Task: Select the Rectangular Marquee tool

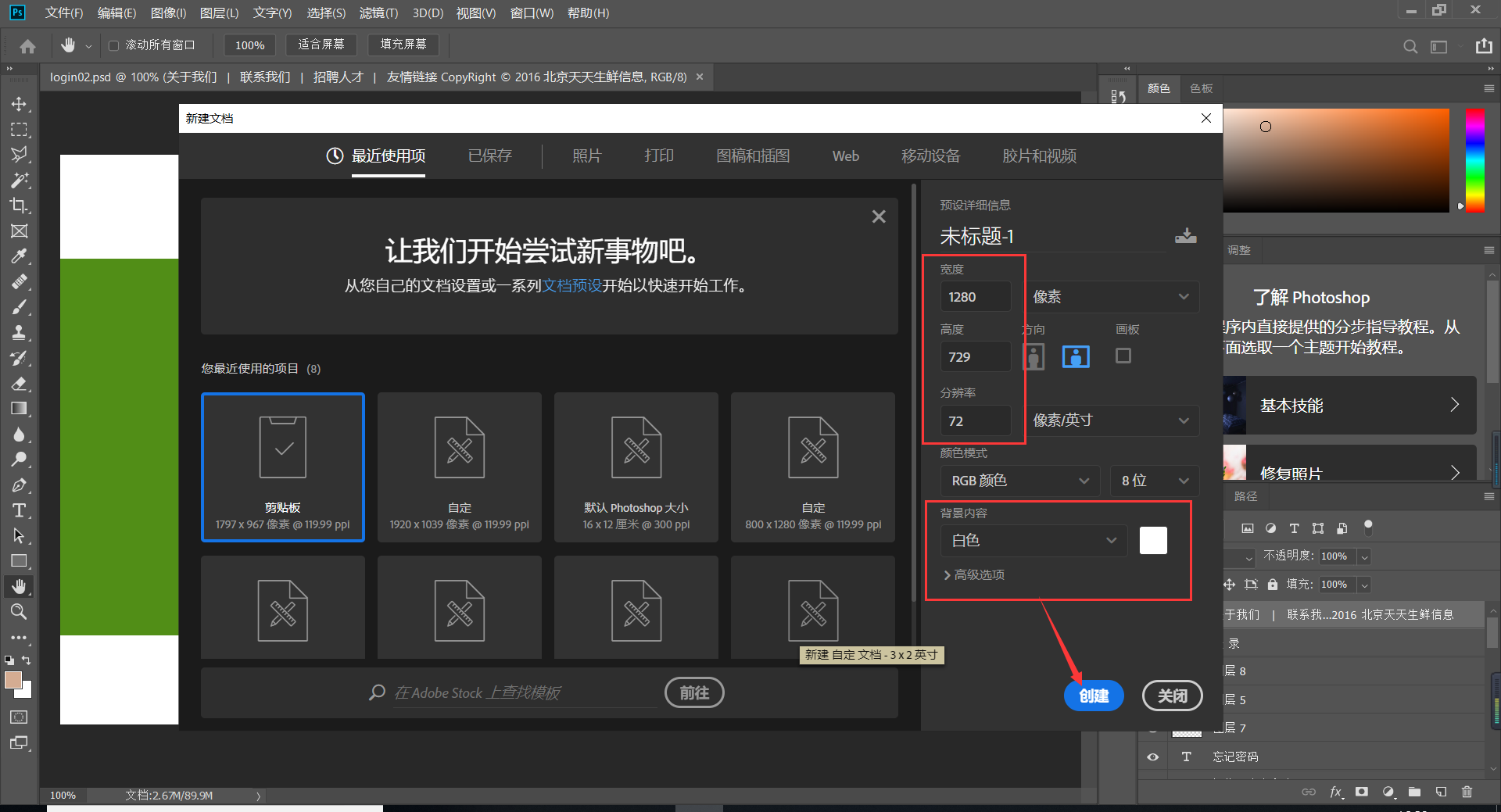Action: pyautogui.click(x=19, y=129)
